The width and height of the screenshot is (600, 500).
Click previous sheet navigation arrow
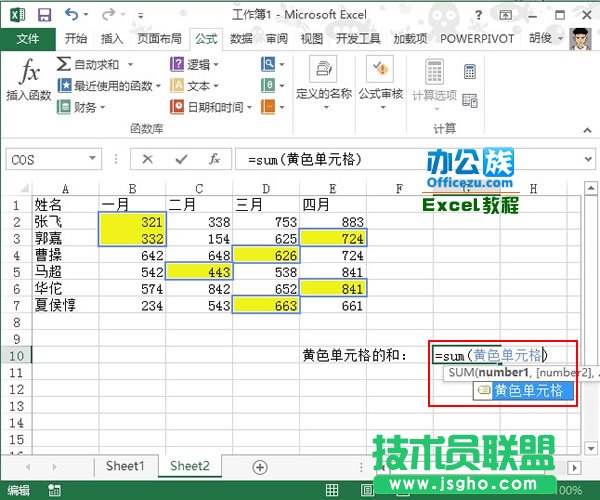28,467
